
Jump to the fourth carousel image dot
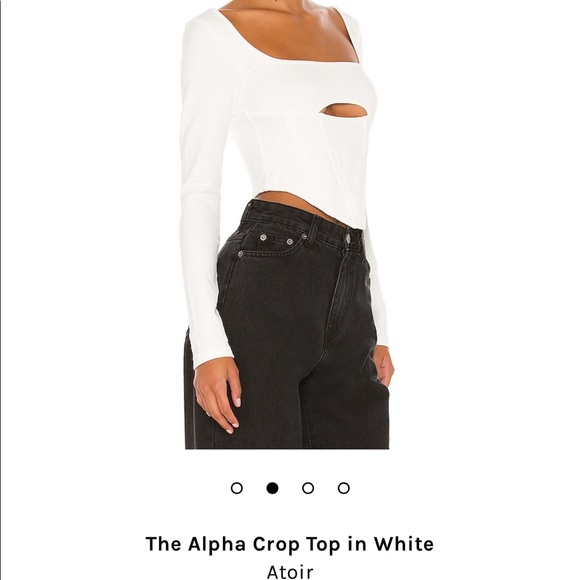click(x=344, y=488)
